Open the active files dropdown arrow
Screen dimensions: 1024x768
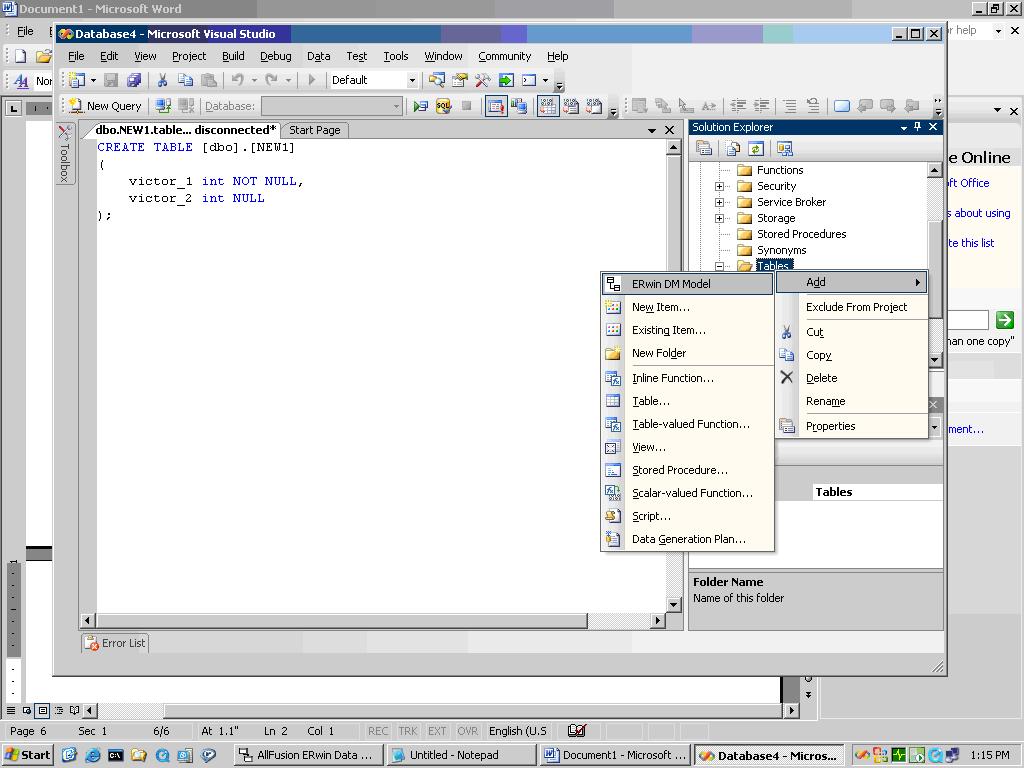652,131
